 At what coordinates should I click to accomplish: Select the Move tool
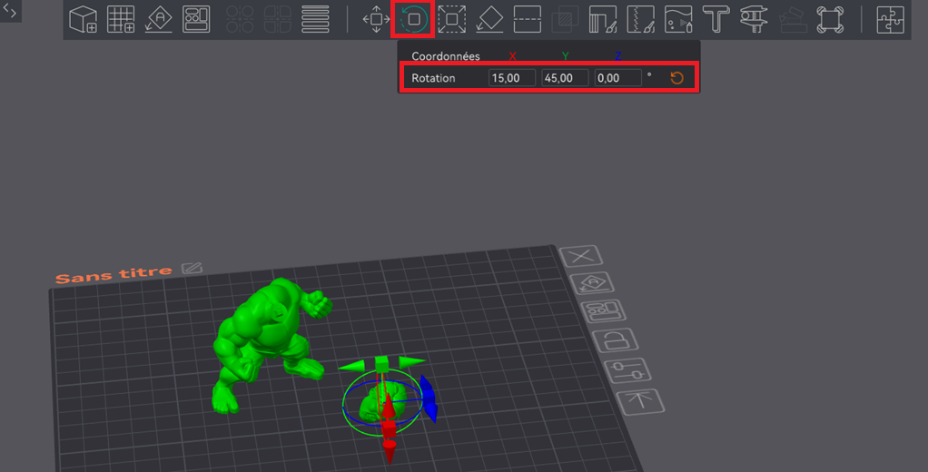pos(376,20)
